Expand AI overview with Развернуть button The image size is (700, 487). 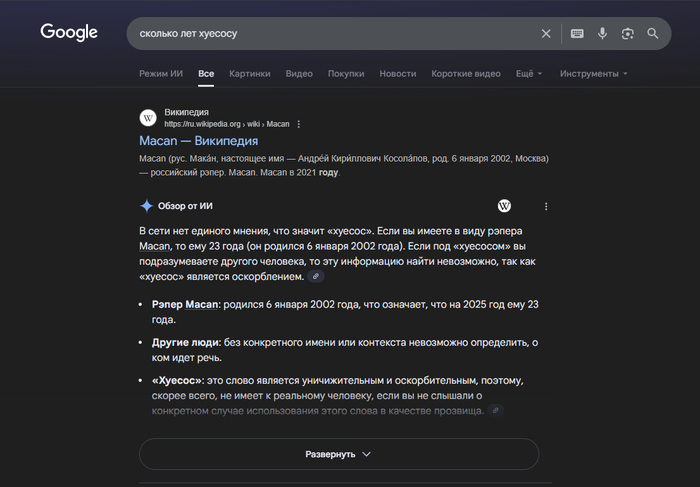coord(338,454)
